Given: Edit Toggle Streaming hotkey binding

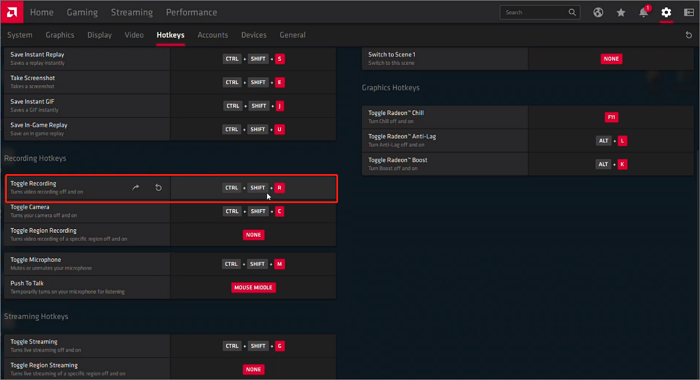Looking at the screenshot, I should (x=254, y=346).
